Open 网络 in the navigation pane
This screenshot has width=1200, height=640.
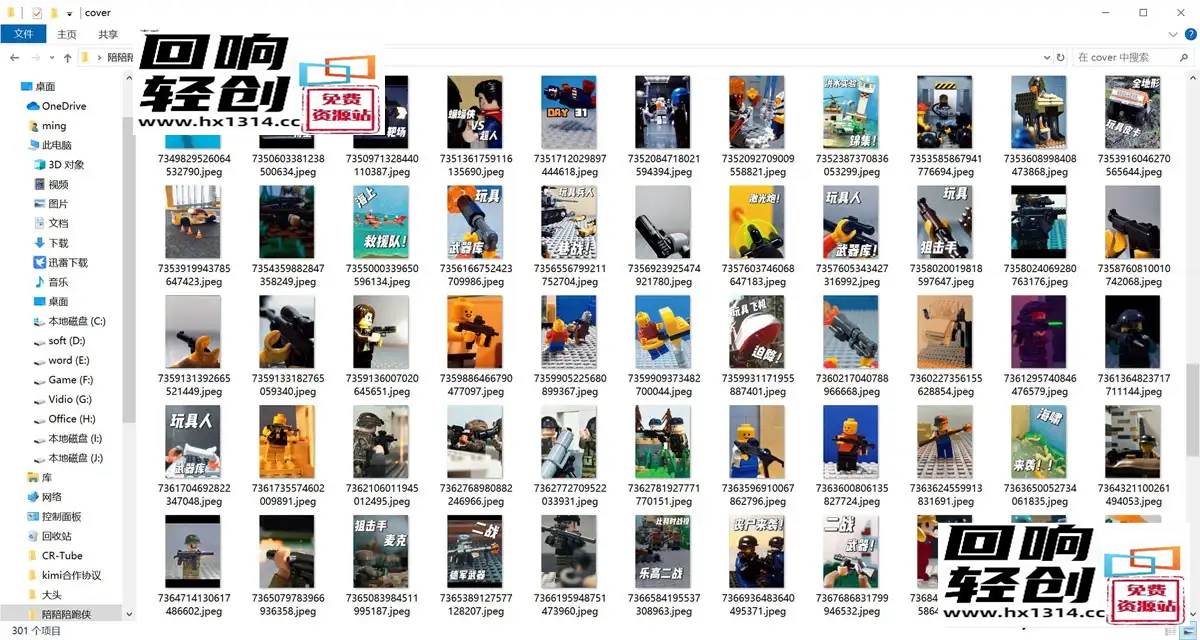coord(52,497)
